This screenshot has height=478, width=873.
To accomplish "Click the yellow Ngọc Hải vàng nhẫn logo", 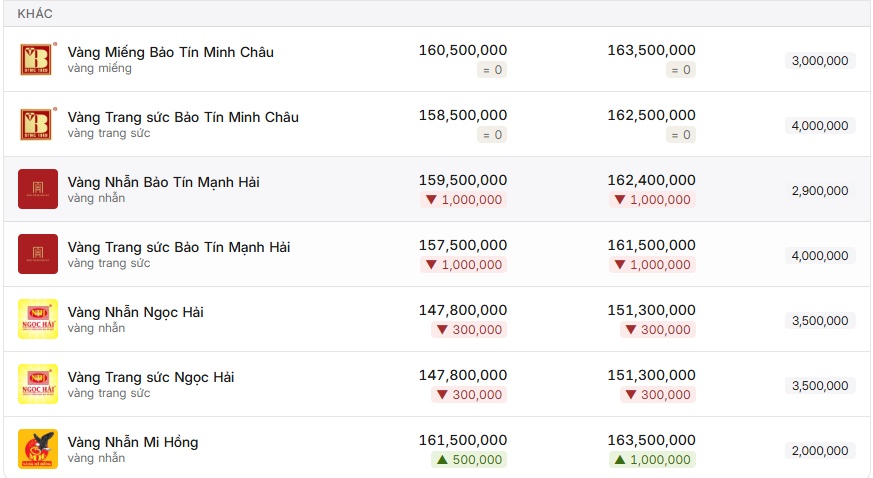I will (x=37, y=319).
